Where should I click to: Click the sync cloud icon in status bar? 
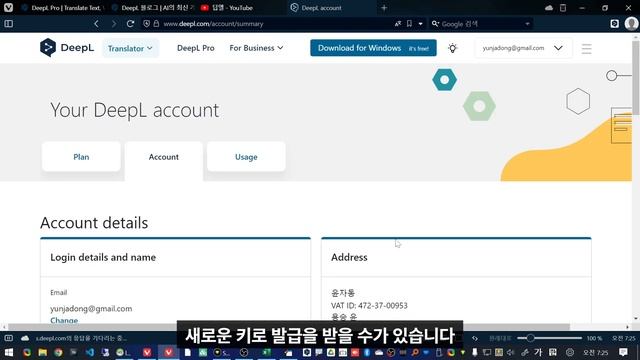coord(25,338)
